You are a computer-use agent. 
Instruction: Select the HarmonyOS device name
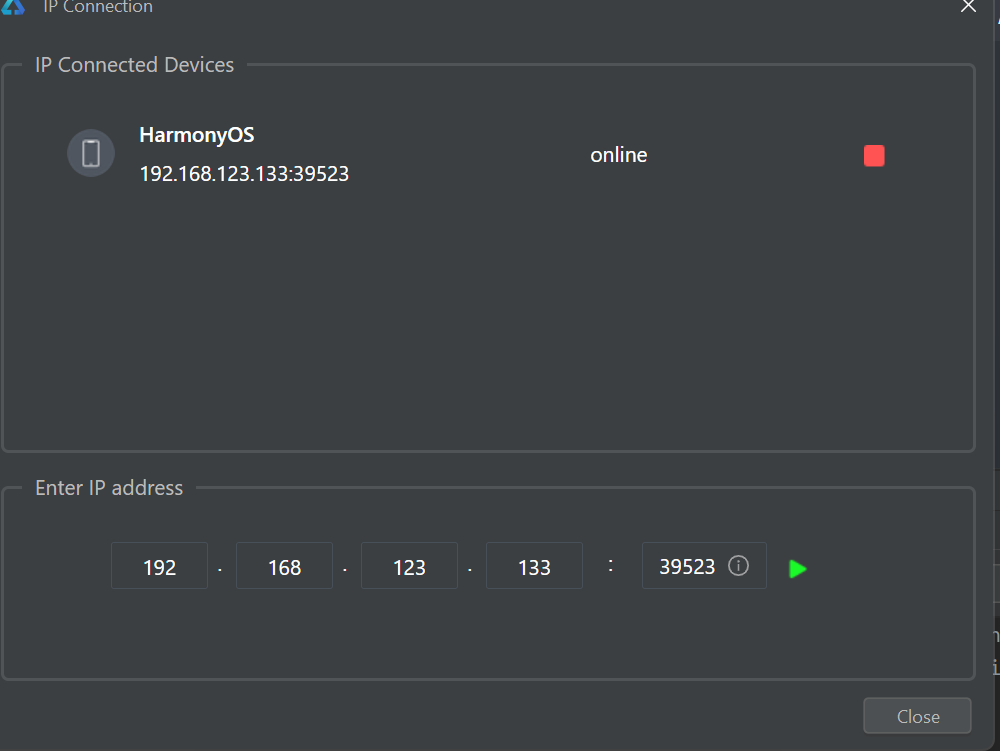[x=196, y=136]
